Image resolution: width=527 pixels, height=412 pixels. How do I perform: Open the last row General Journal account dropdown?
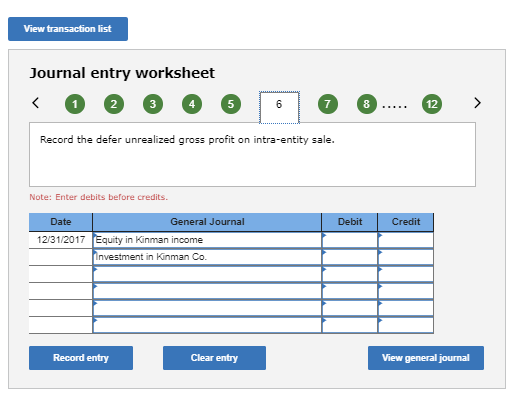(207, 325)
